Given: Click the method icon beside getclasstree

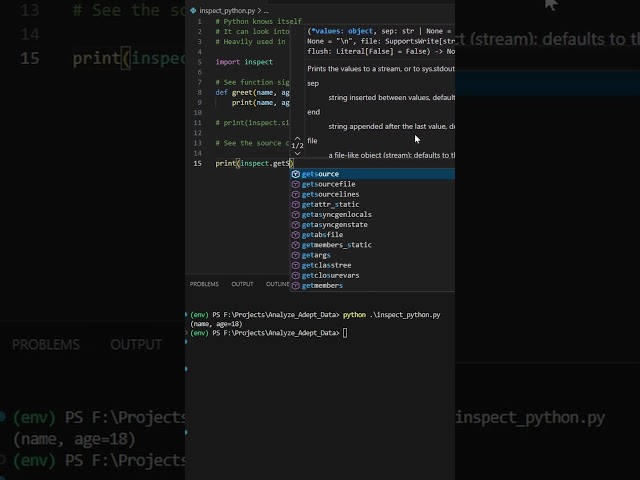Looking at the screenshot, I should pos(296,265).
